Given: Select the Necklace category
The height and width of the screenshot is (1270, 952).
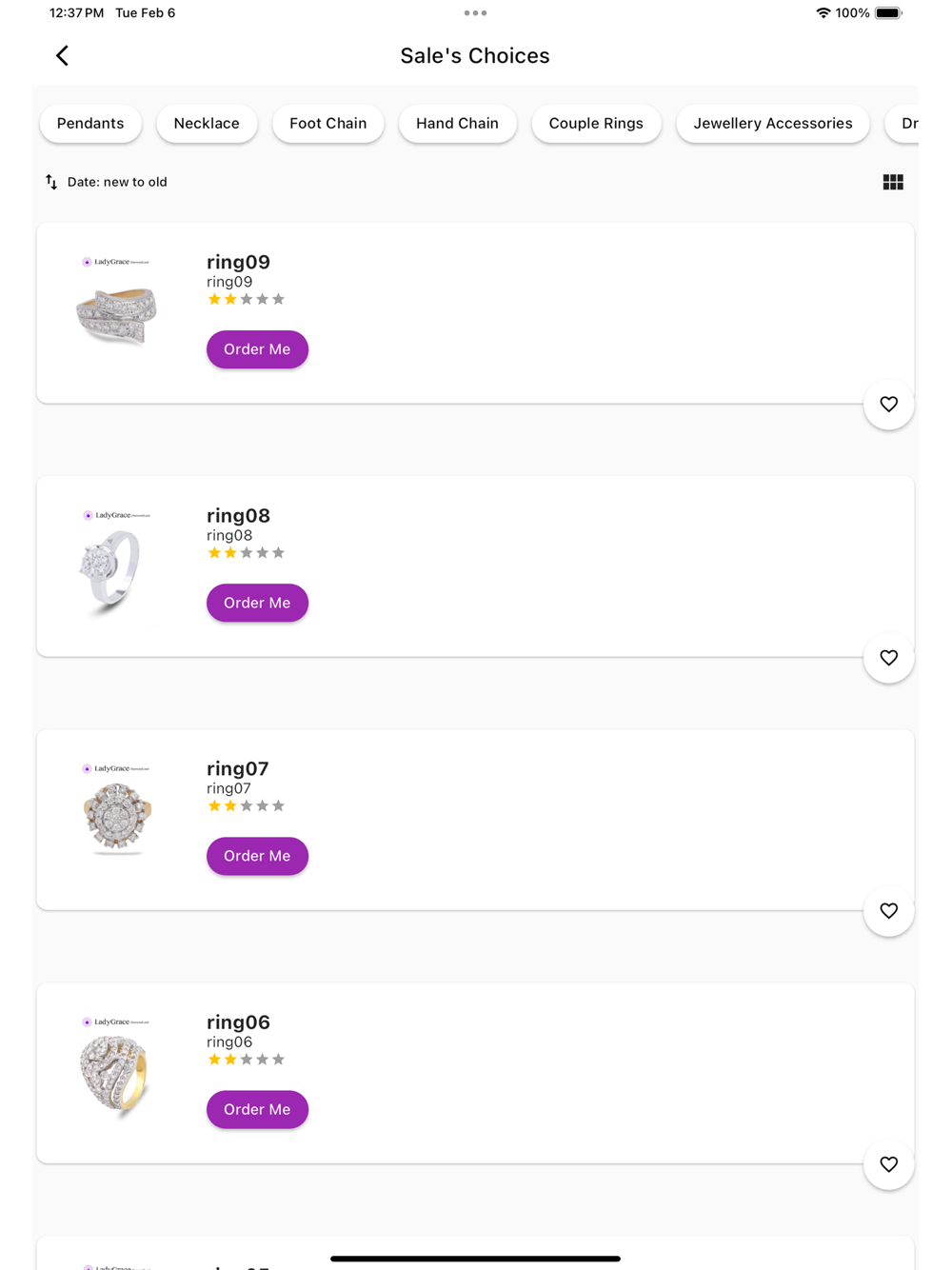Looking at the screenshot, I should 207,124.
